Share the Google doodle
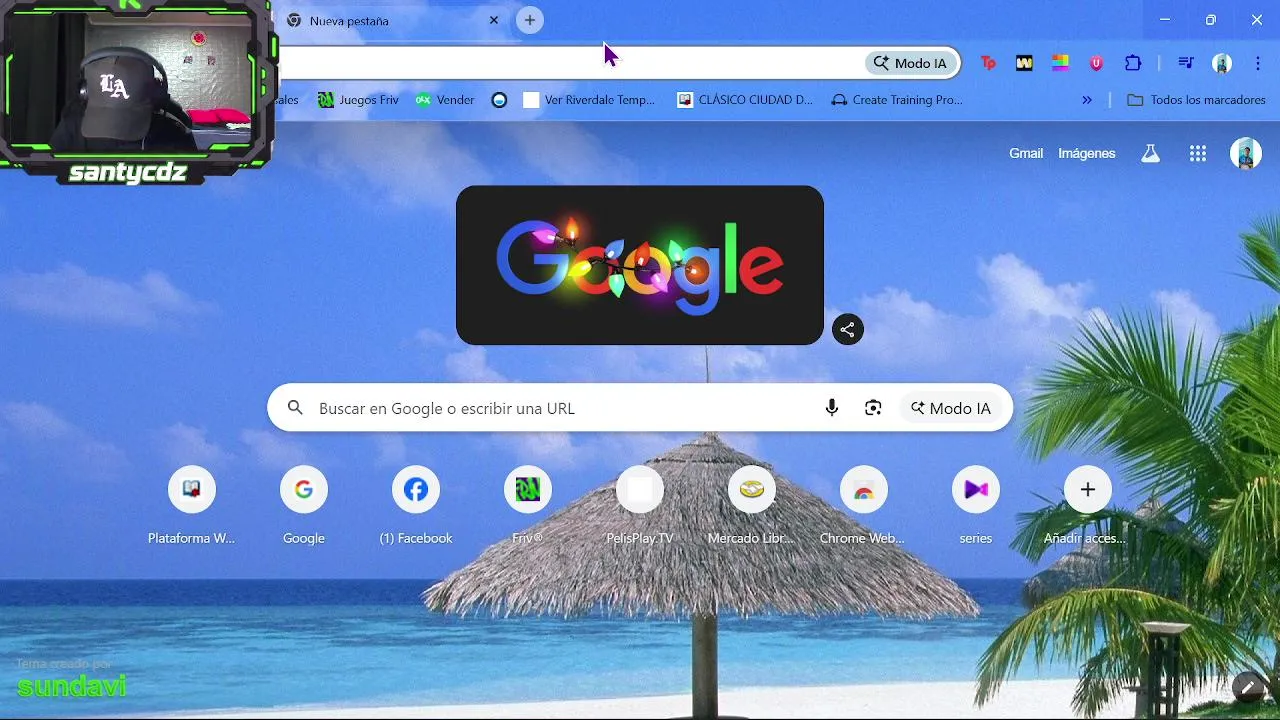 point(848,329)
